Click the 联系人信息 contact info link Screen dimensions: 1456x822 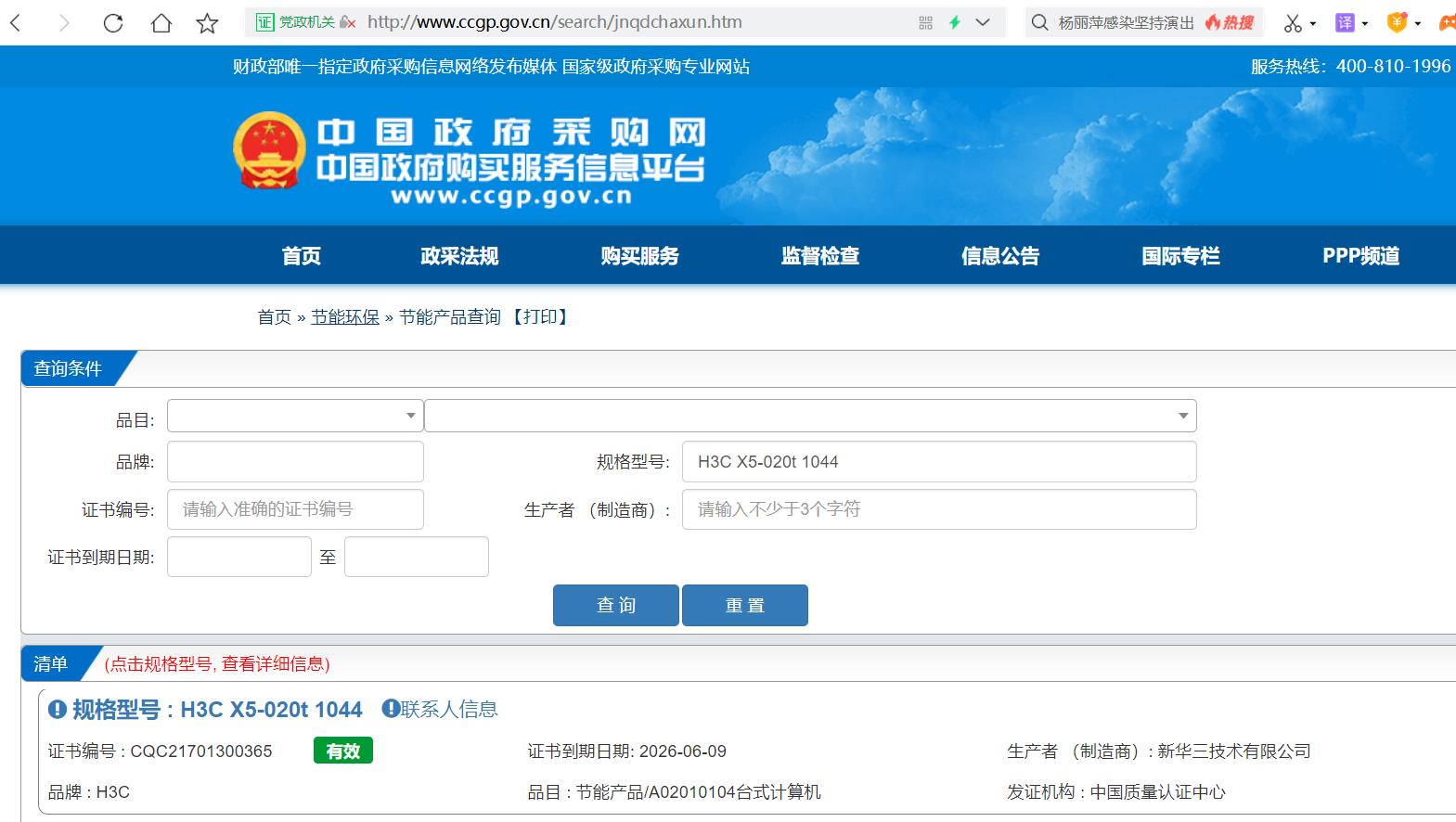[450, 710]
